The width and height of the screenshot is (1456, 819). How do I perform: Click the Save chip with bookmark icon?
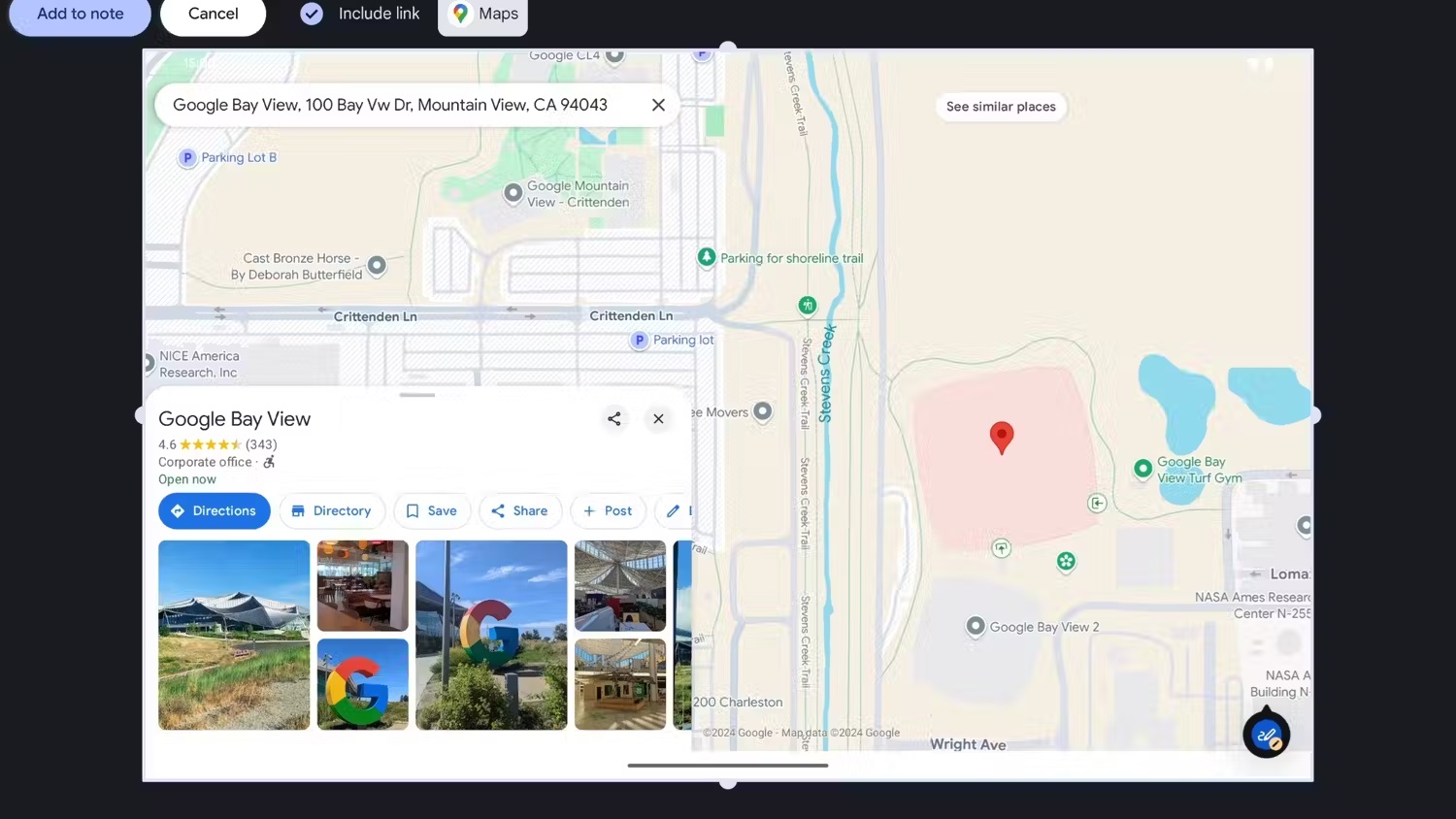[x=431, y=510]
